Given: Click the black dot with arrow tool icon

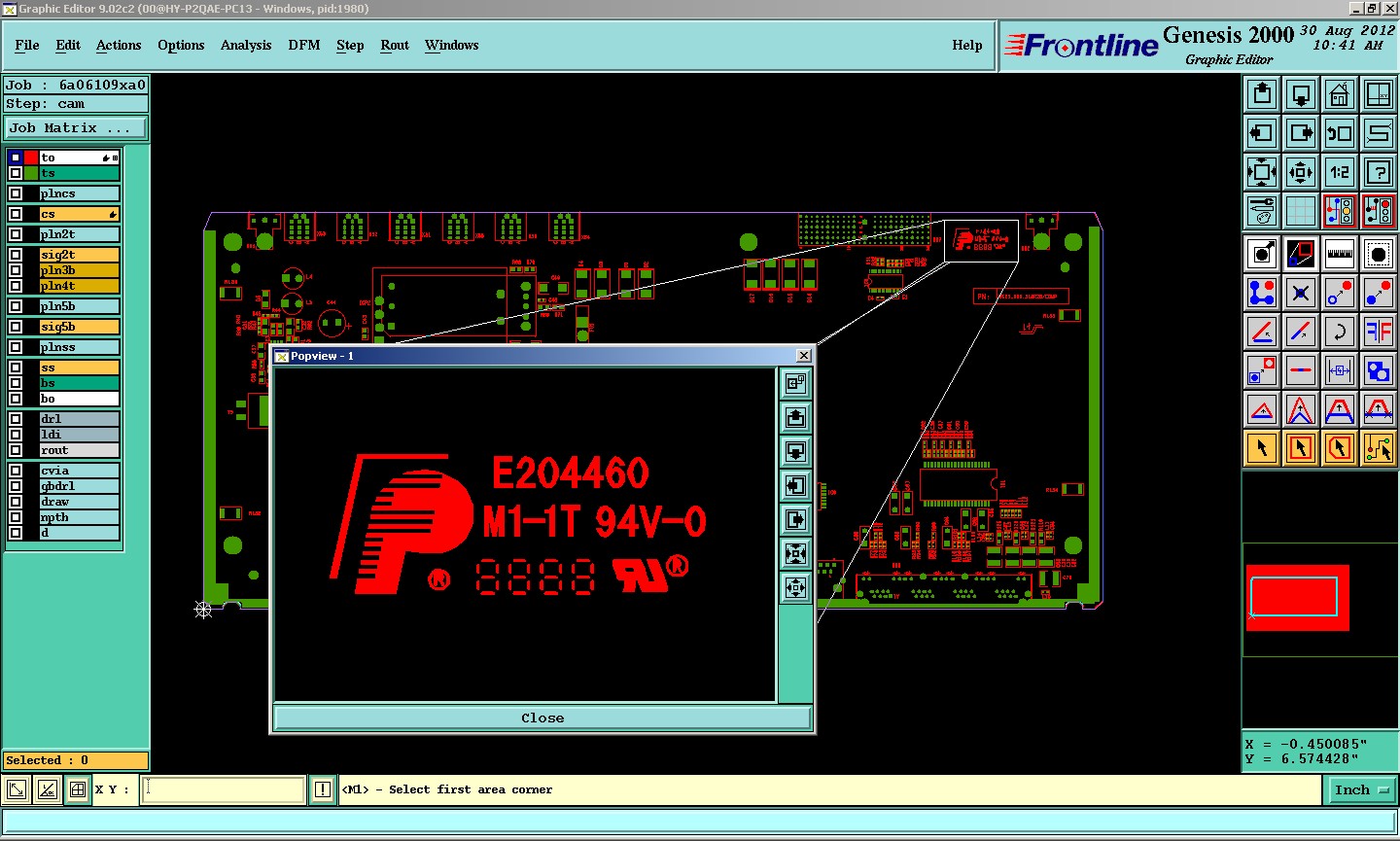Looking at the screenshot, I should 1262,254.
